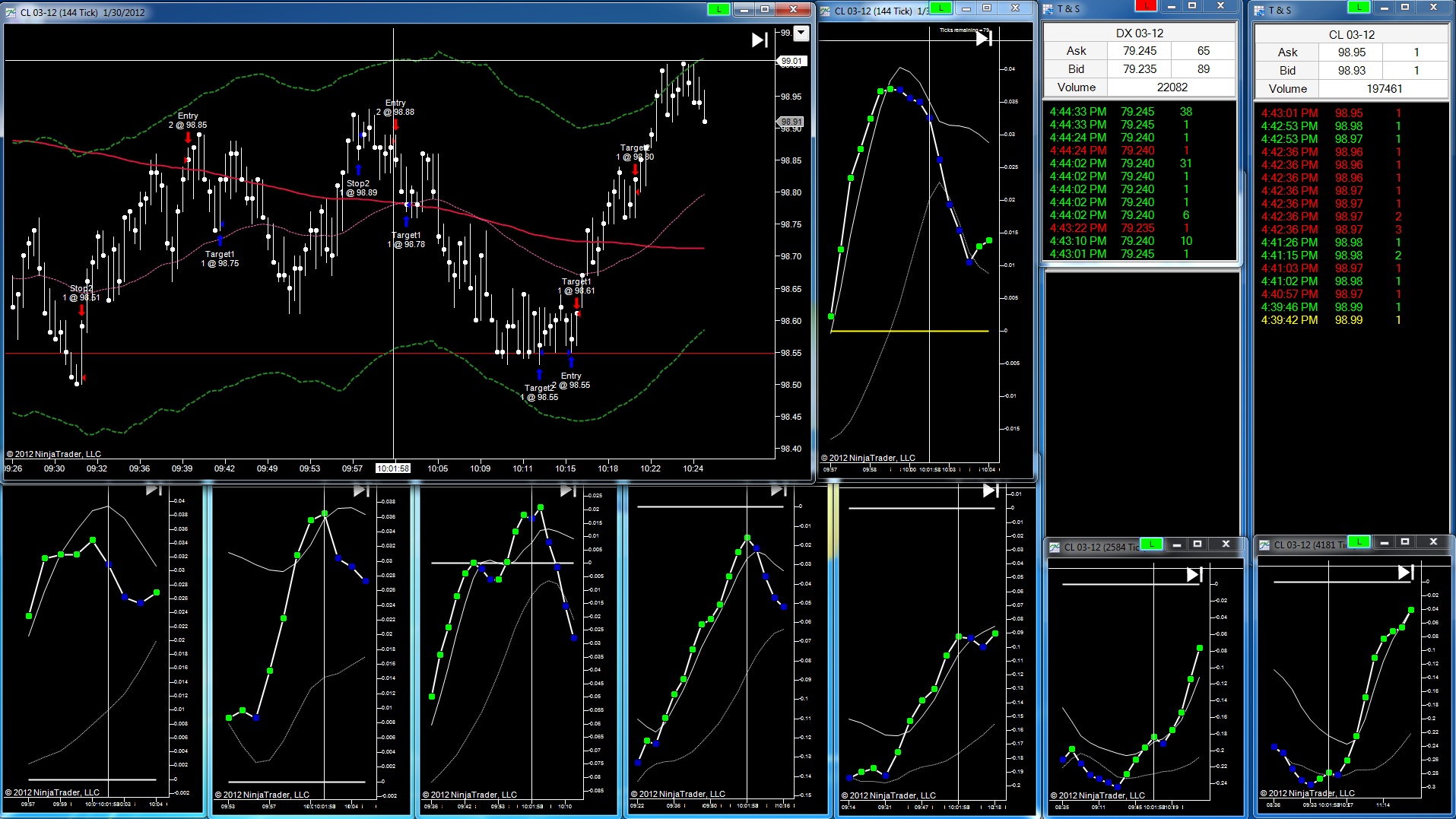Toggle the red L link button on DX T&S window
This screenshot has width=1456, height=819.
1146,6
